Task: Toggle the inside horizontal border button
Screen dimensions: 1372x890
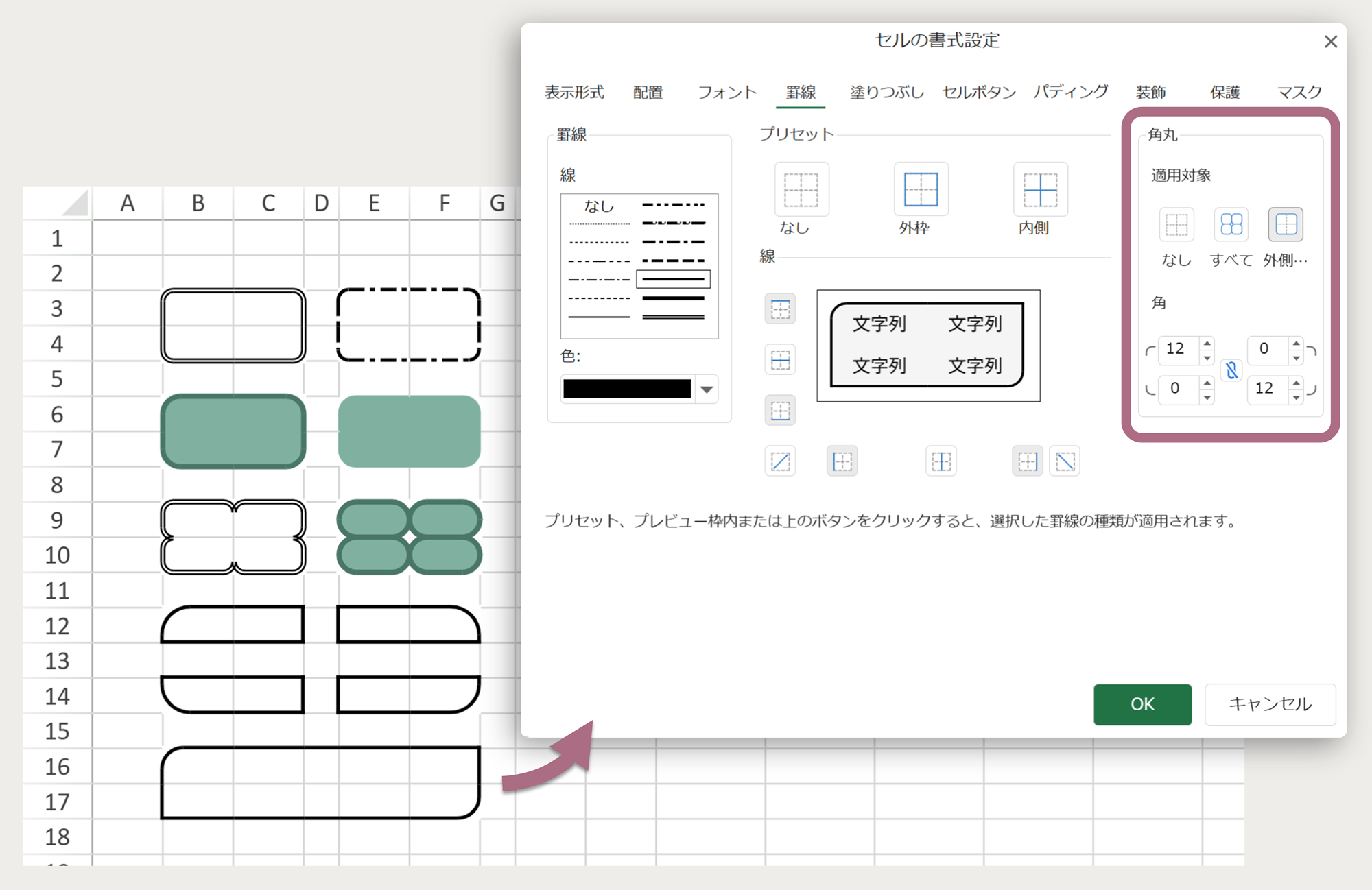Action: [x=780, y=360]
